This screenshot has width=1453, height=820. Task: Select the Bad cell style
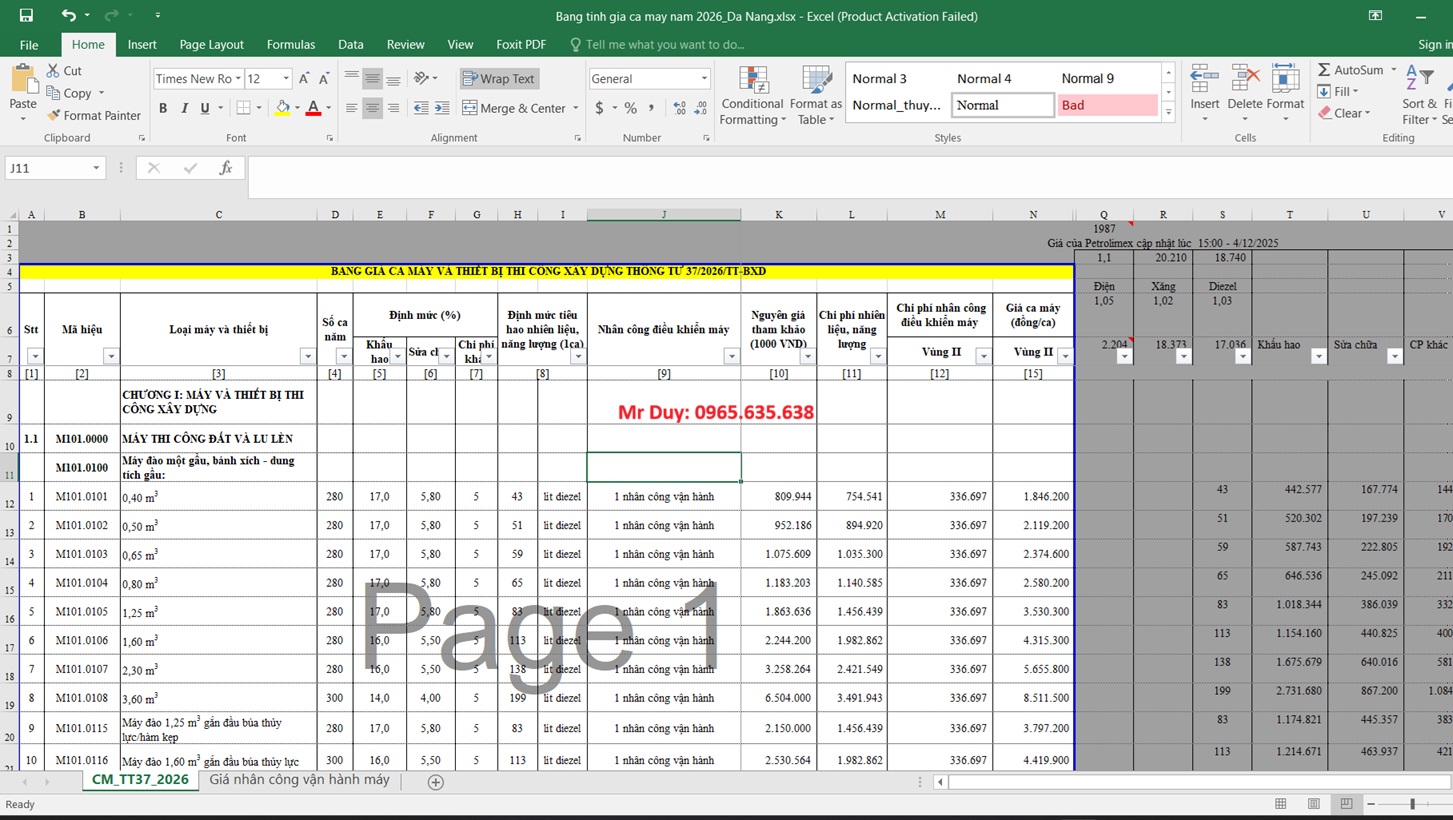pos(1108,105)
